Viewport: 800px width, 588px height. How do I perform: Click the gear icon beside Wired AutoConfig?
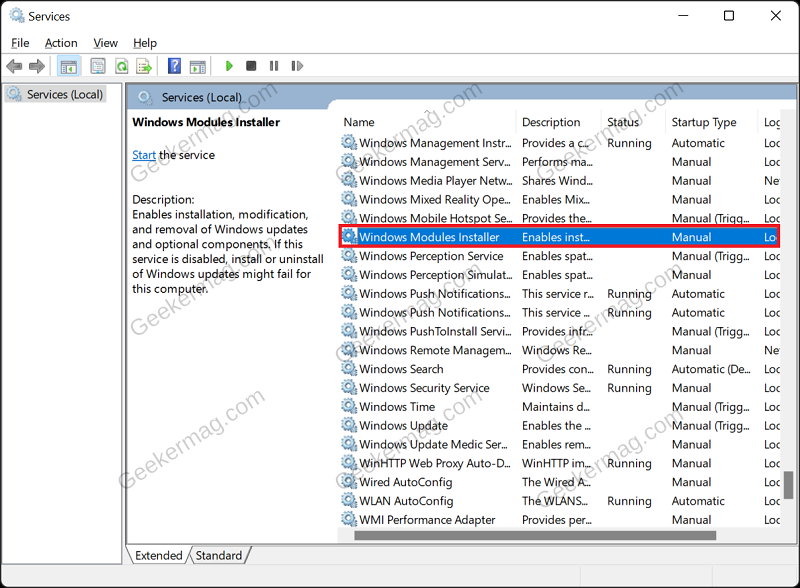point(349,482)
